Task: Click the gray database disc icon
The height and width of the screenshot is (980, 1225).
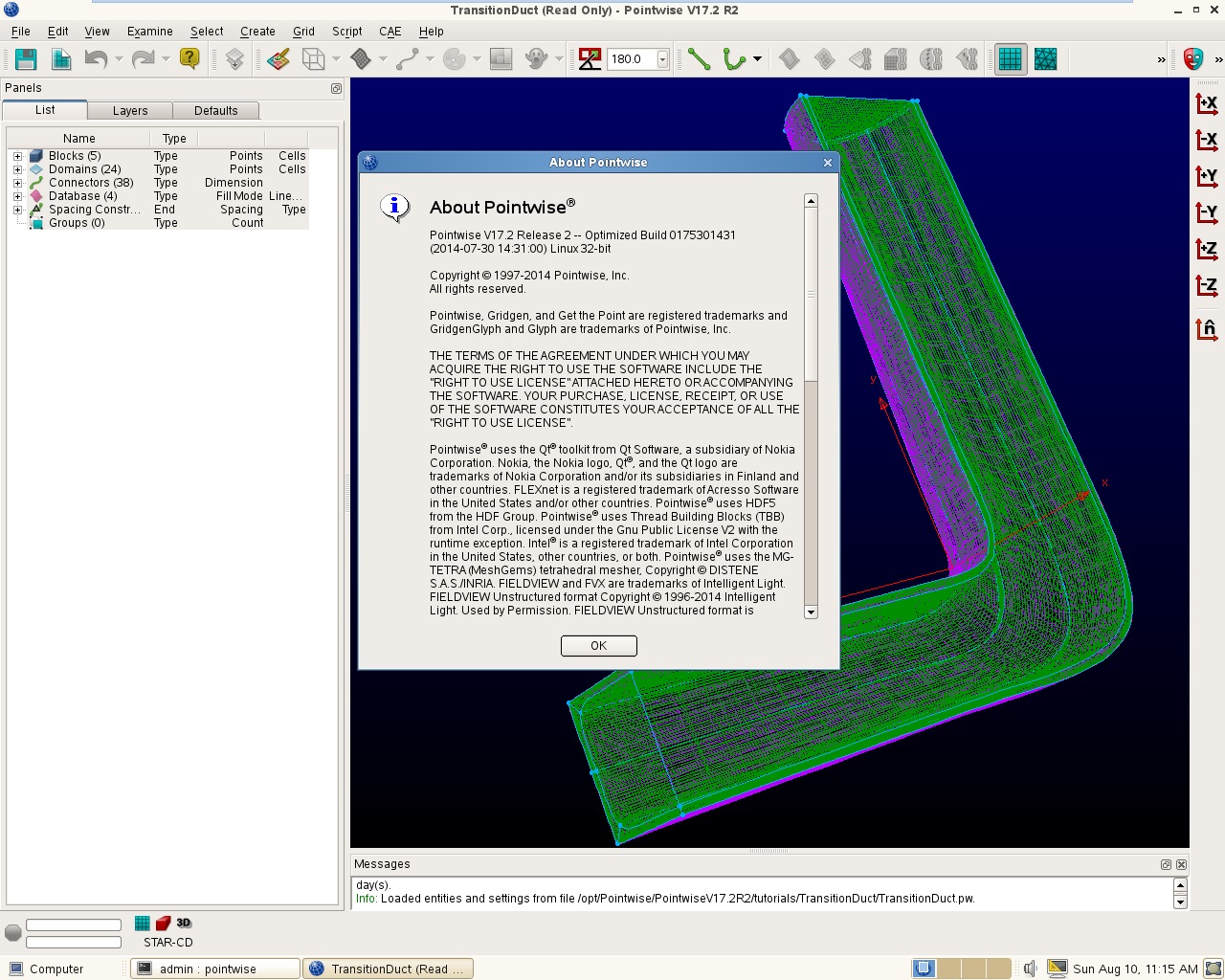Action: [455, 59]
